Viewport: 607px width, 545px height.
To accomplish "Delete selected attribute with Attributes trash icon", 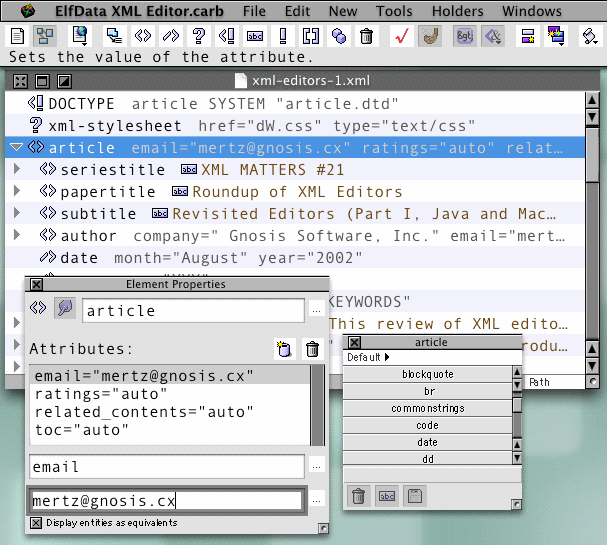I will (x=312, y=349).
